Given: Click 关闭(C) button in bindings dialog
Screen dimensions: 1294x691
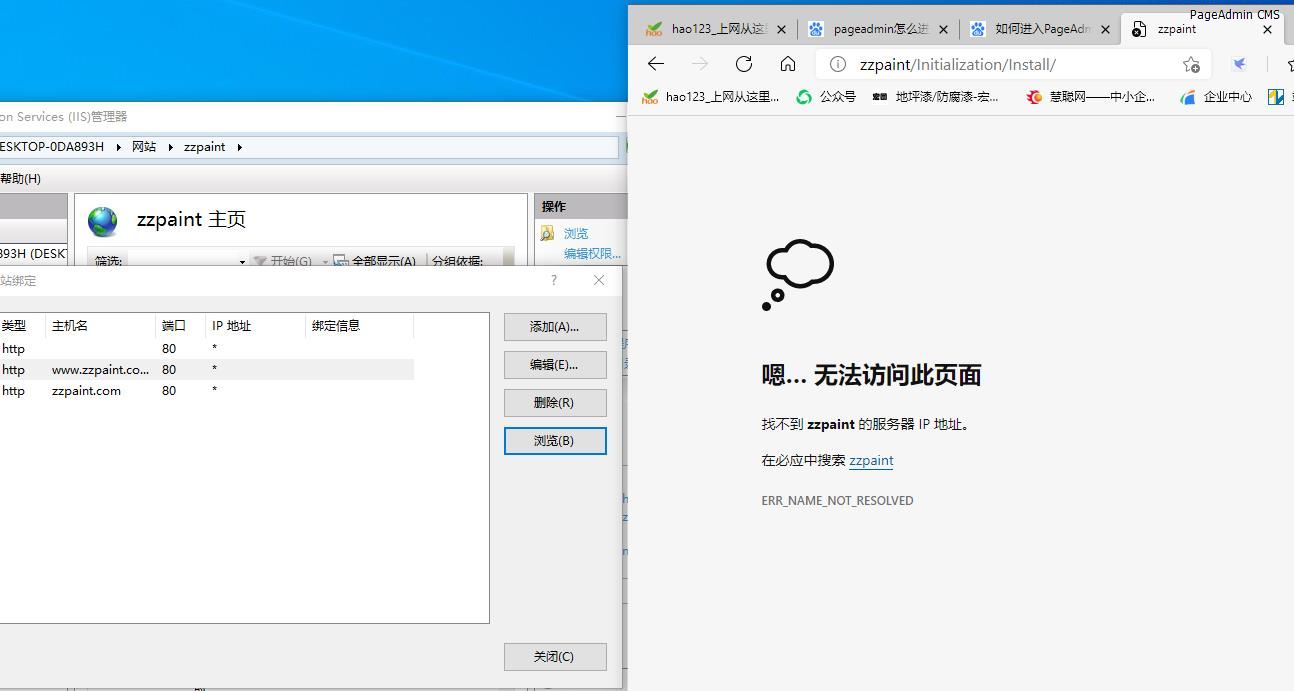Looking at the screenshot, I should click(x=555, y=657).
